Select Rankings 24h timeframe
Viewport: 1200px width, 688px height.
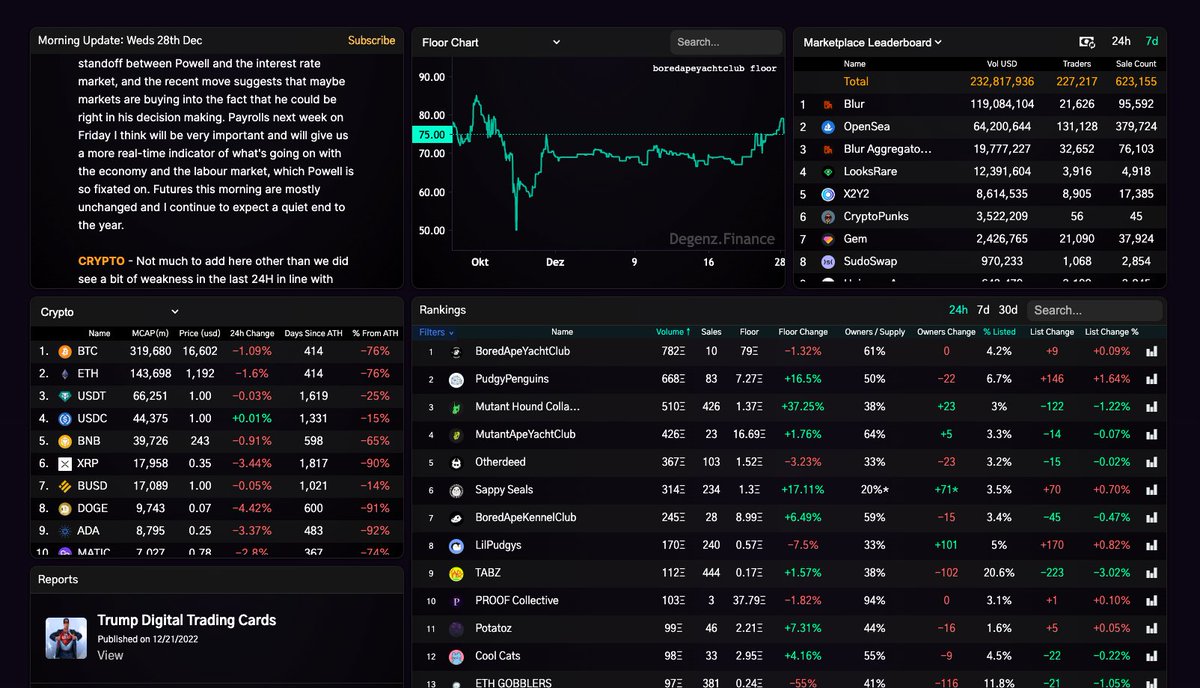pos(958,310)
